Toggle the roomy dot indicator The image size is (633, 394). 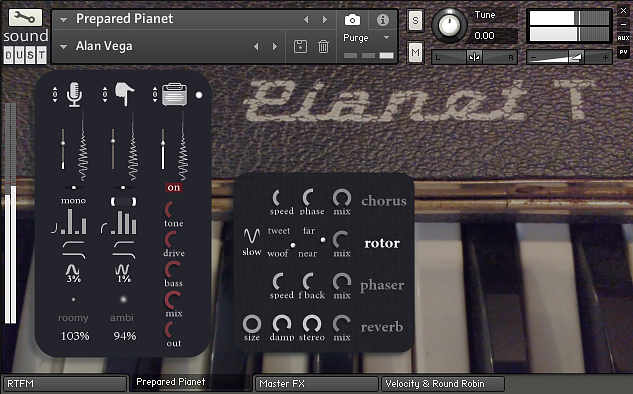tap(73, 300)
